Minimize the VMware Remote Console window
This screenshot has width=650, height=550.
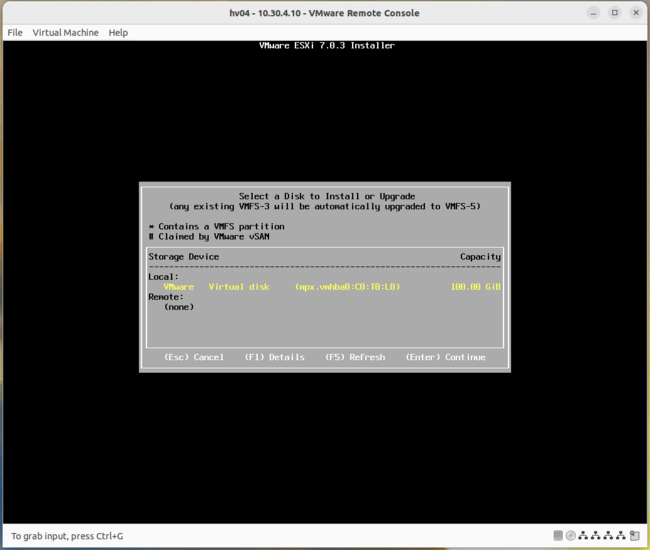coord(593,13)
